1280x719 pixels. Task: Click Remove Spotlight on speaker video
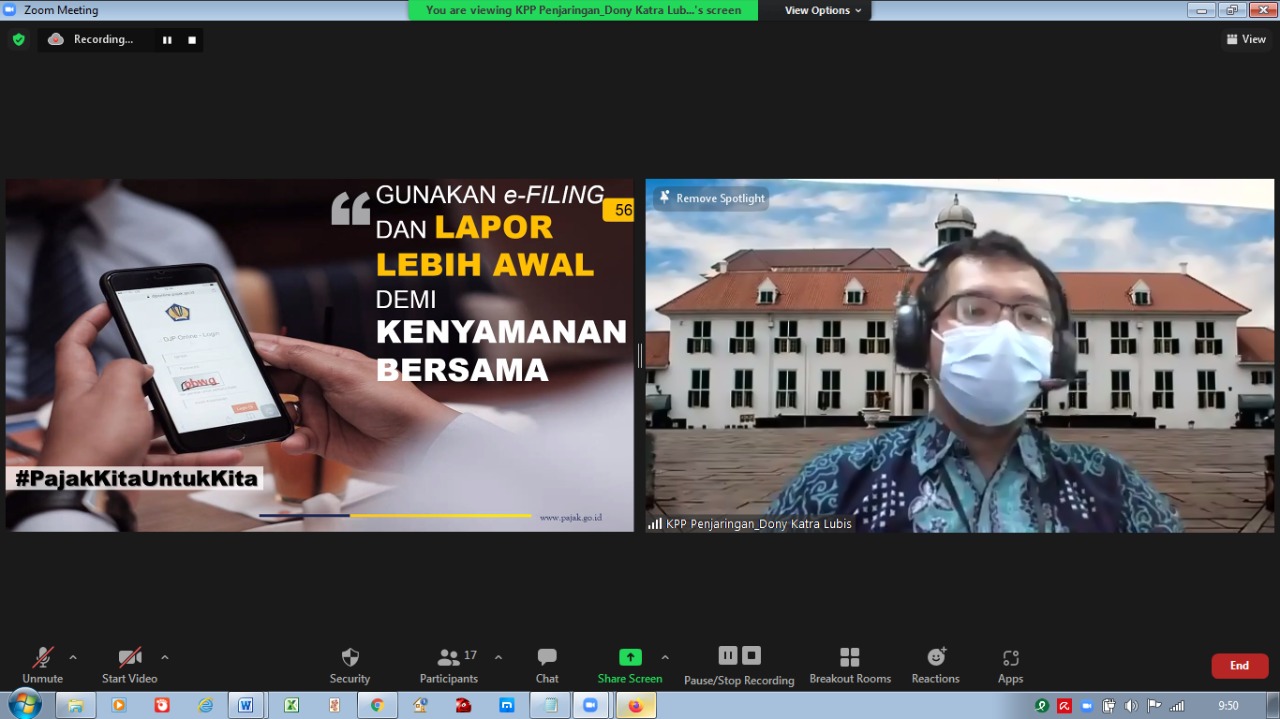711,198
